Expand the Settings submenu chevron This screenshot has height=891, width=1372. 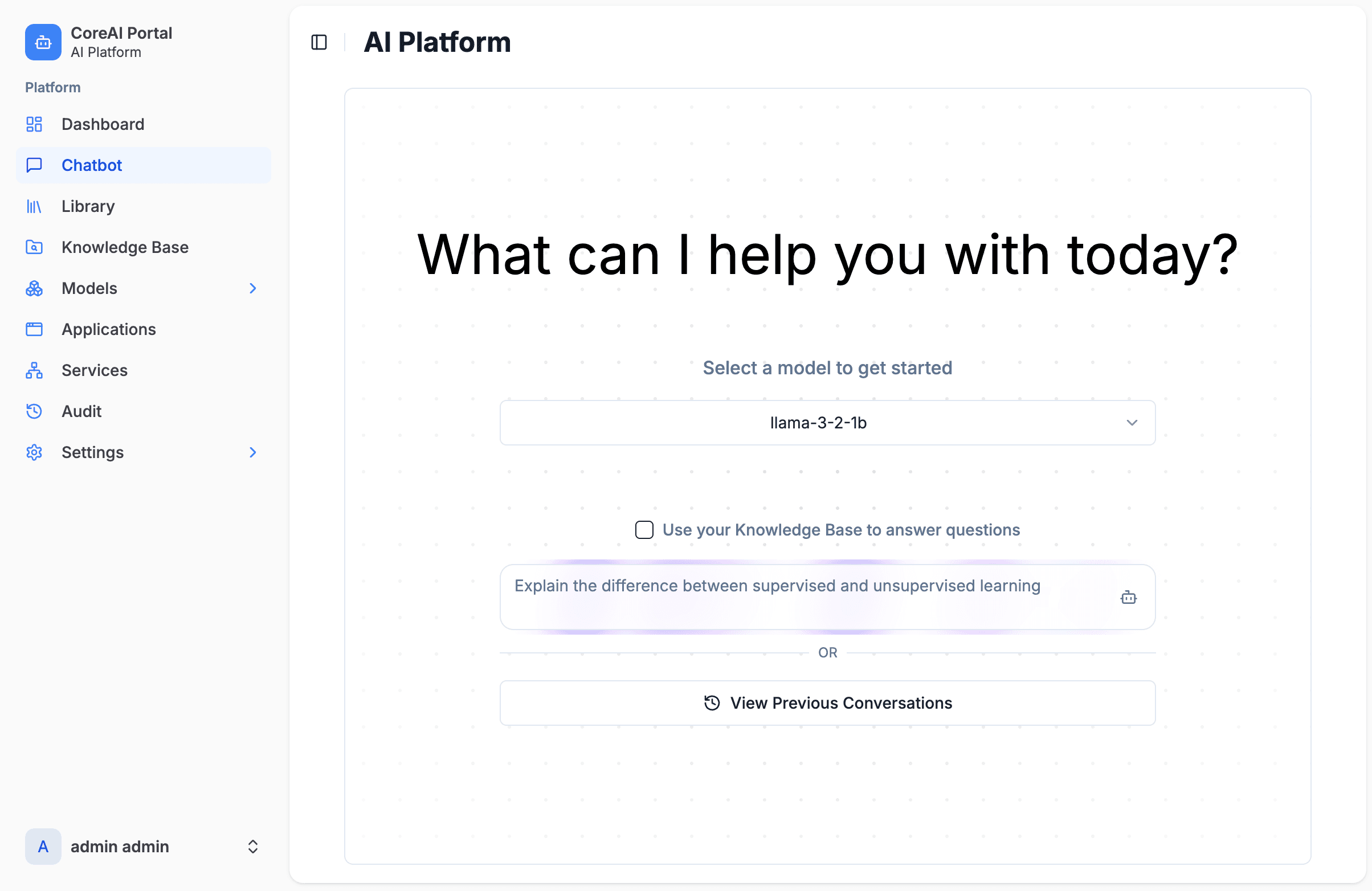tap(252, 452)
